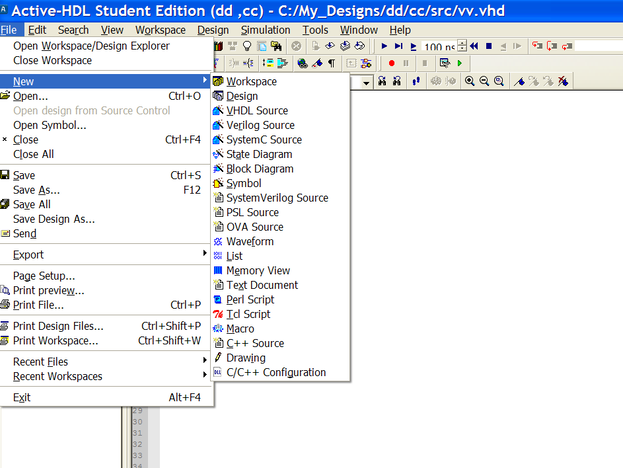The height and width of the screenshot is (468, 623).
Task: Open the Edit menu
Action: [x=37, y=30]
